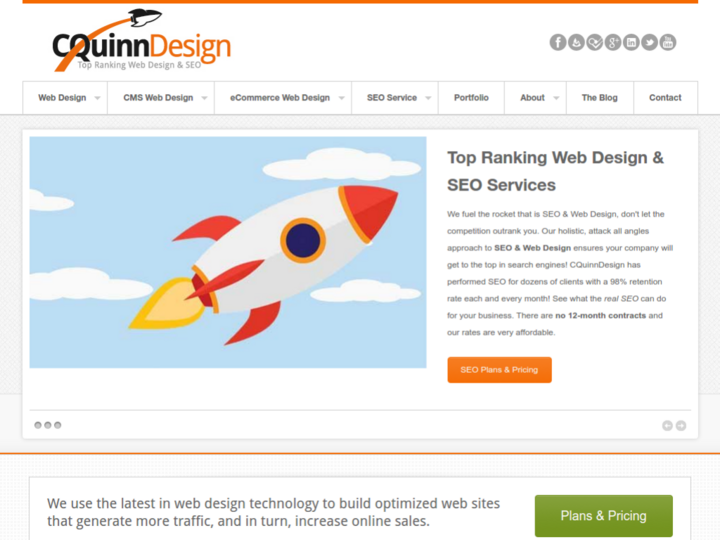720x540 pixels.
Task: Open the Portfolio menu item
Action: point(471,98)
